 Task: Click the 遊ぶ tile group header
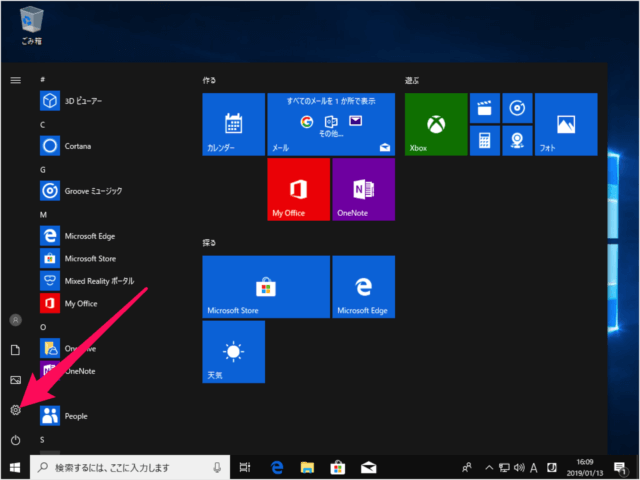(412, 80)
